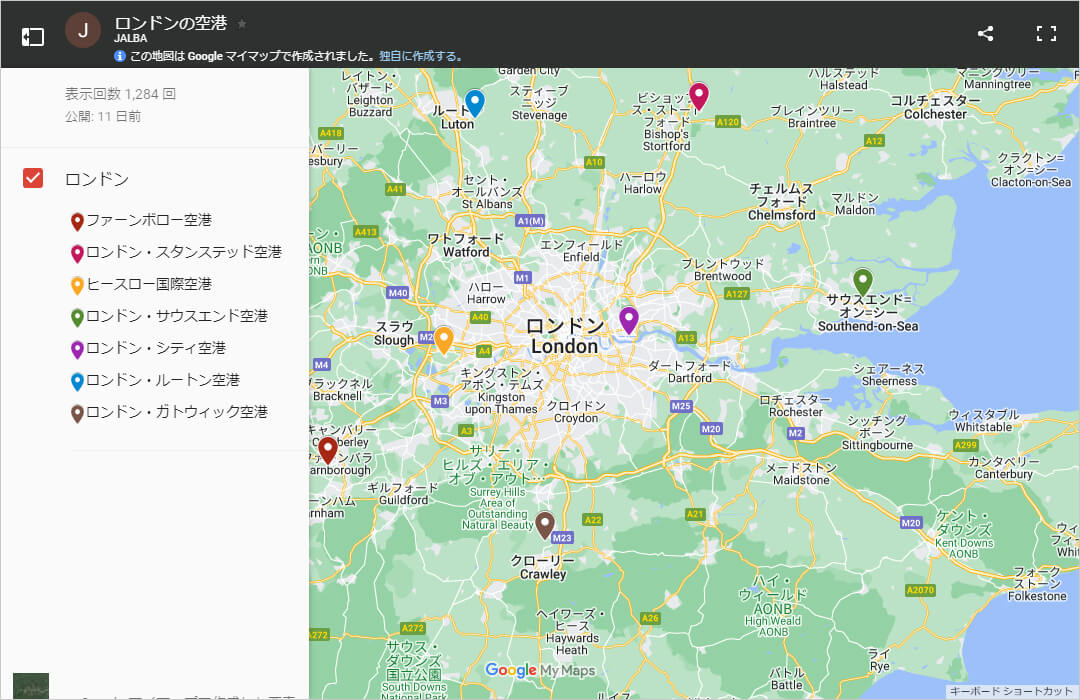Choose ロンドン・シティ空港 in the layer list

[156, 348]
